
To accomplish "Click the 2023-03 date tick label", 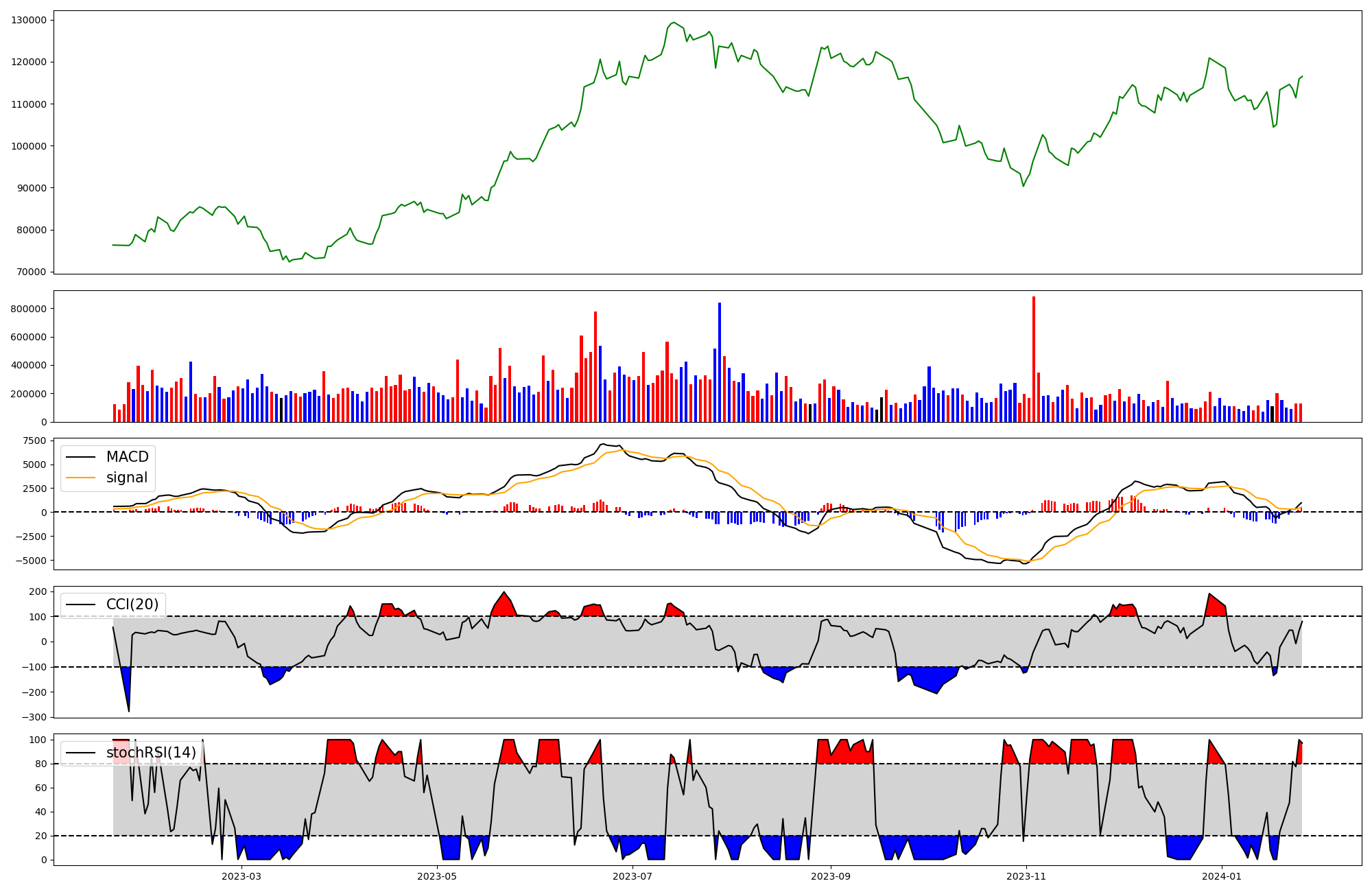I will (x=241, y=876).
